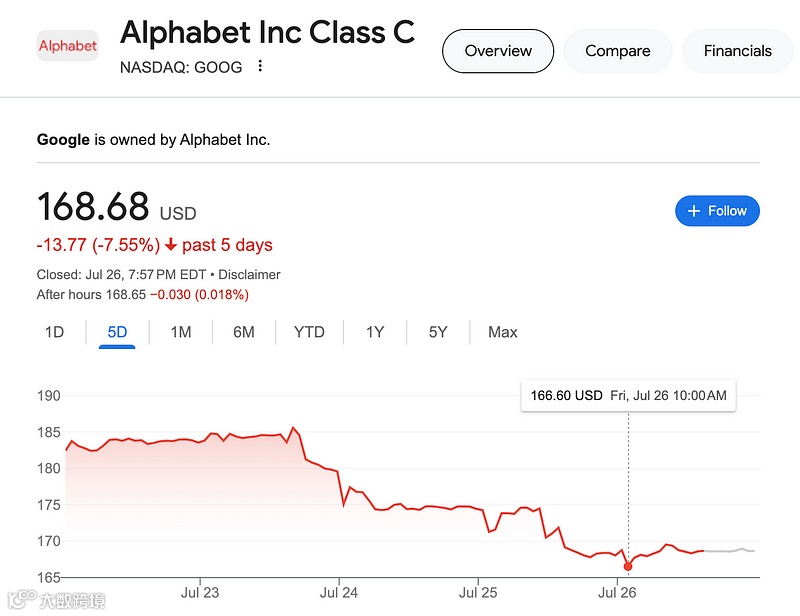
Task: Show the 6M price chart
Action: (x=244, y=332)
